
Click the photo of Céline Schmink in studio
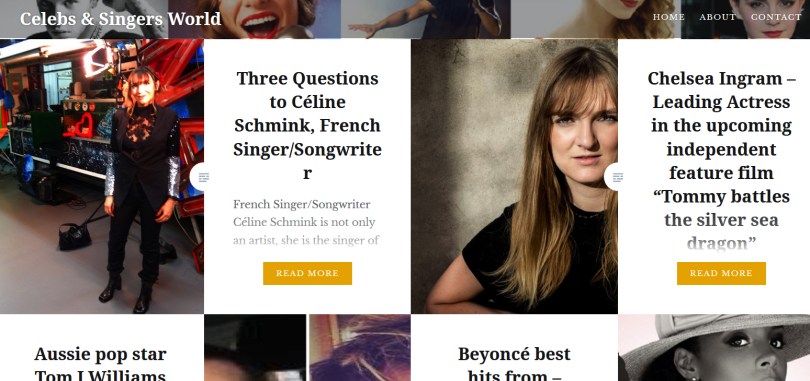(102, 177)
